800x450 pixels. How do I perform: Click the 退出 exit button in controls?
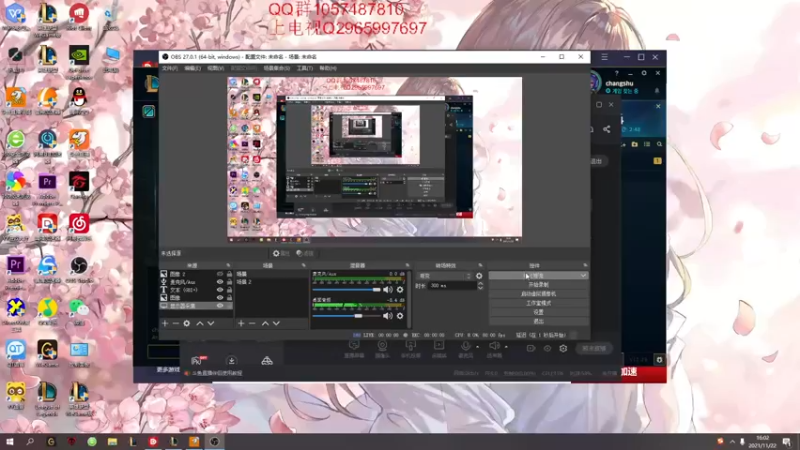point(538,321)
